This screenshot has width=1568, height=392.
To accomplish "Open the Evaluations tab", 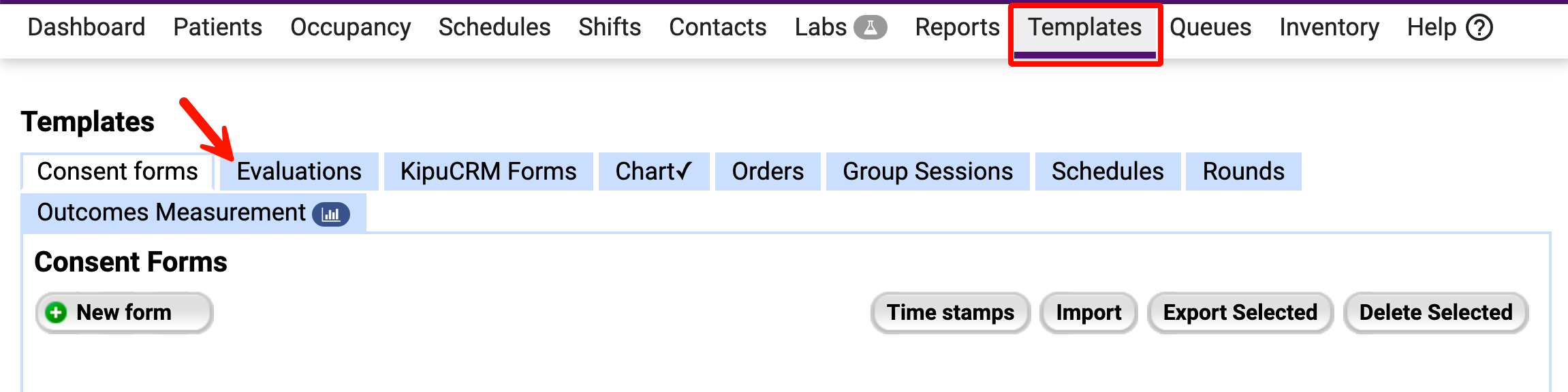I will pos(299,171).
